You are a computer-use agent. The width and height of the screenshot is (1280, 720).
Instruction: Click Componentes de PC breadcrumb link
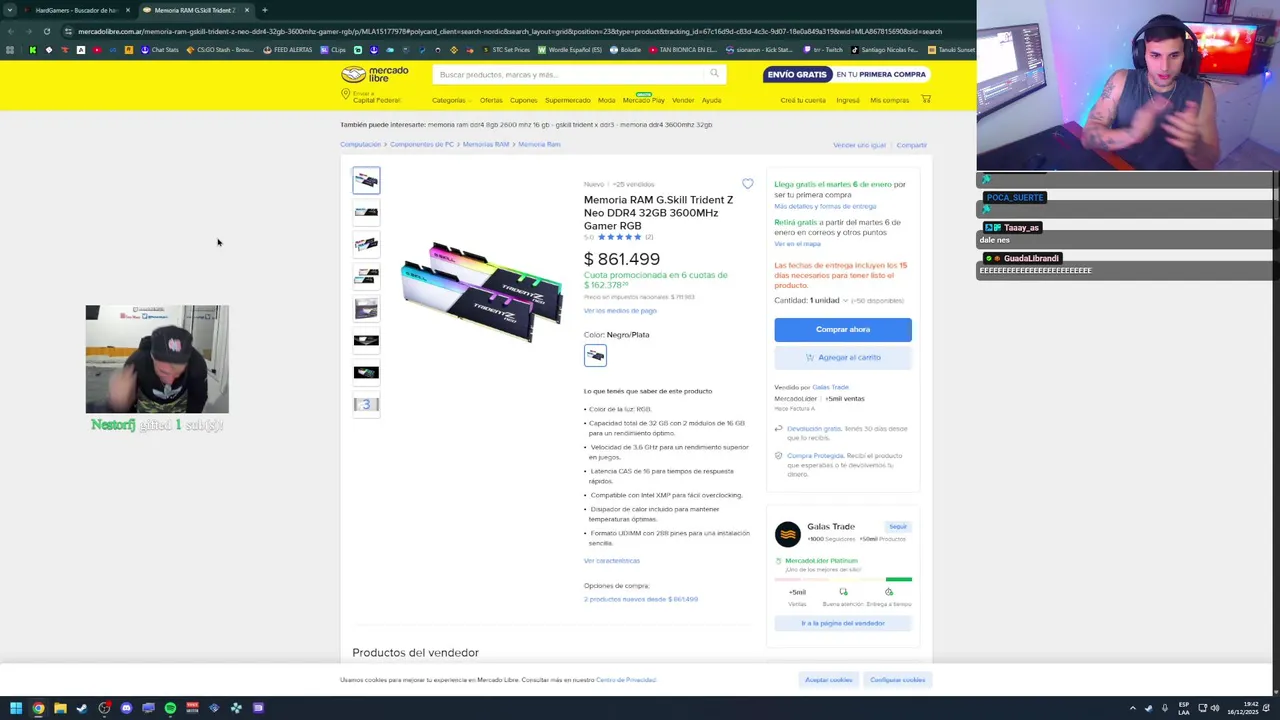click(422, 144)
